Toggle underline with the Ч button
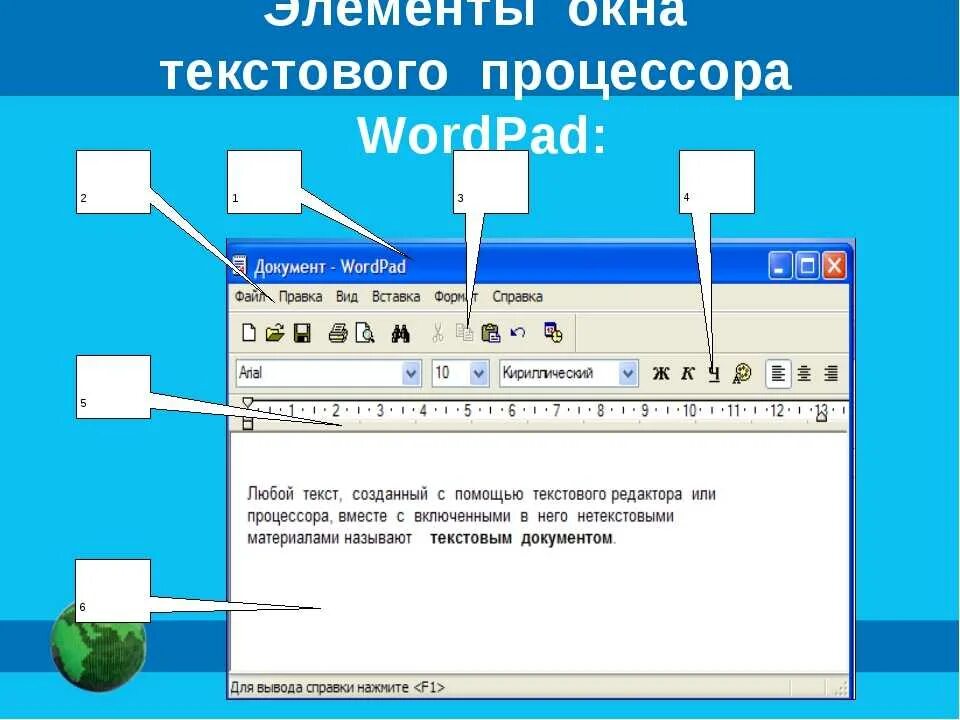960x720 pixels. point(714,373)
